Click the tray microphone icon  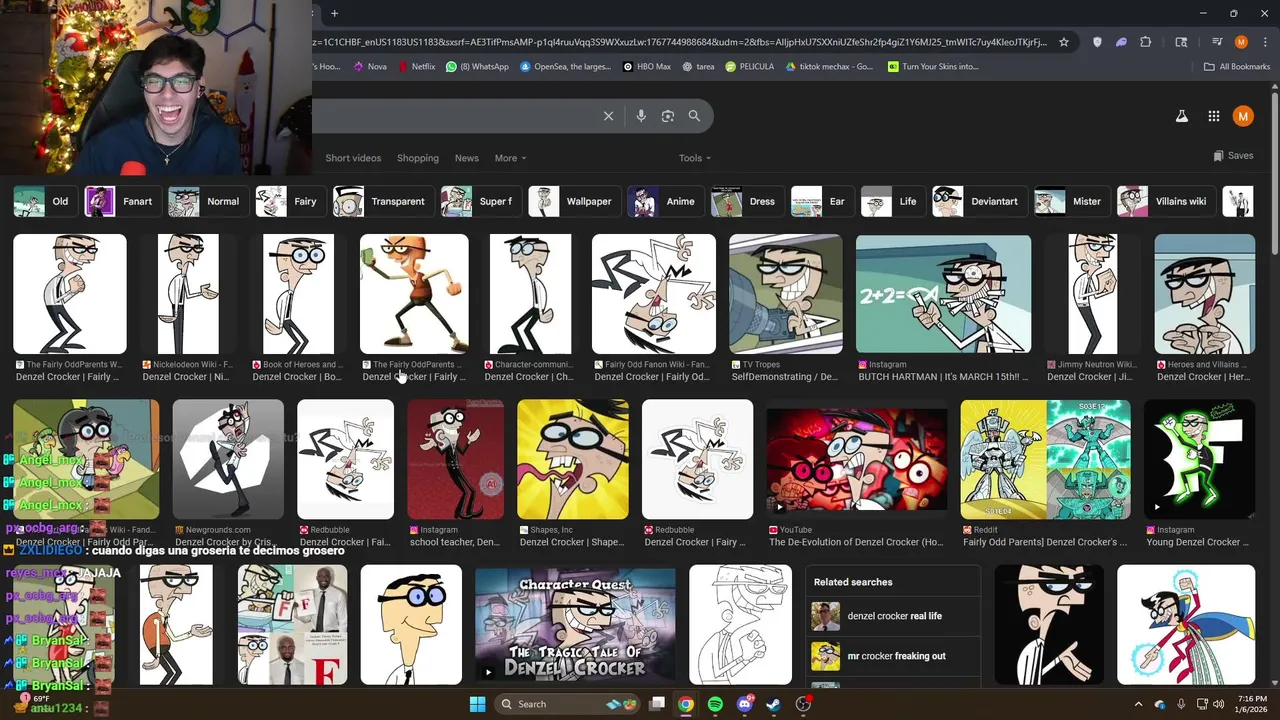click(x=1181, y=704)
